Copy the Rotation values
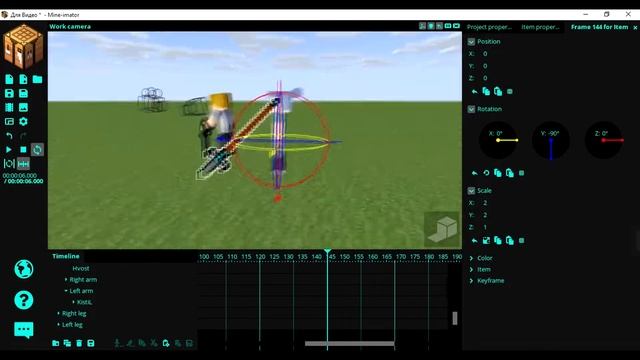This screenshot has height=360, width=640. click(498, 173)
